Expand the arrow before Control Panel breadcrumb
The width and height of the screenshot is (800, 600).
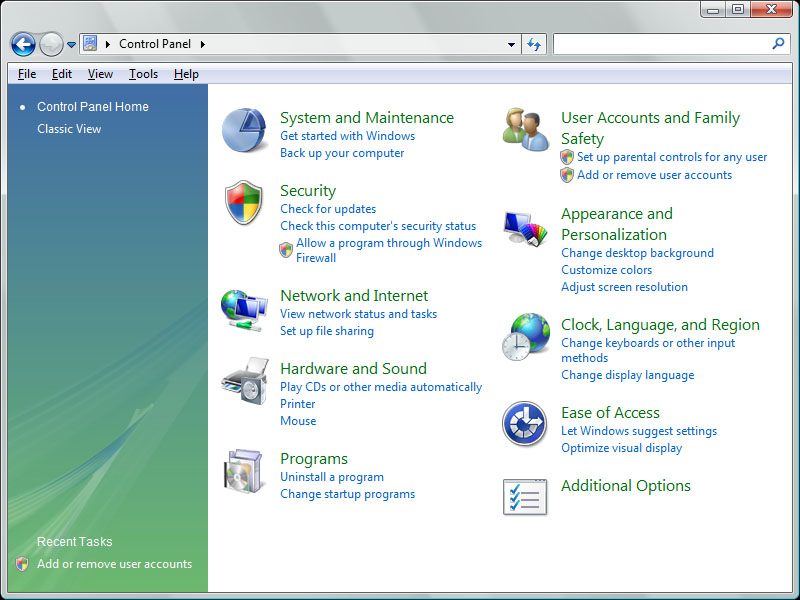tap(108, 44)
